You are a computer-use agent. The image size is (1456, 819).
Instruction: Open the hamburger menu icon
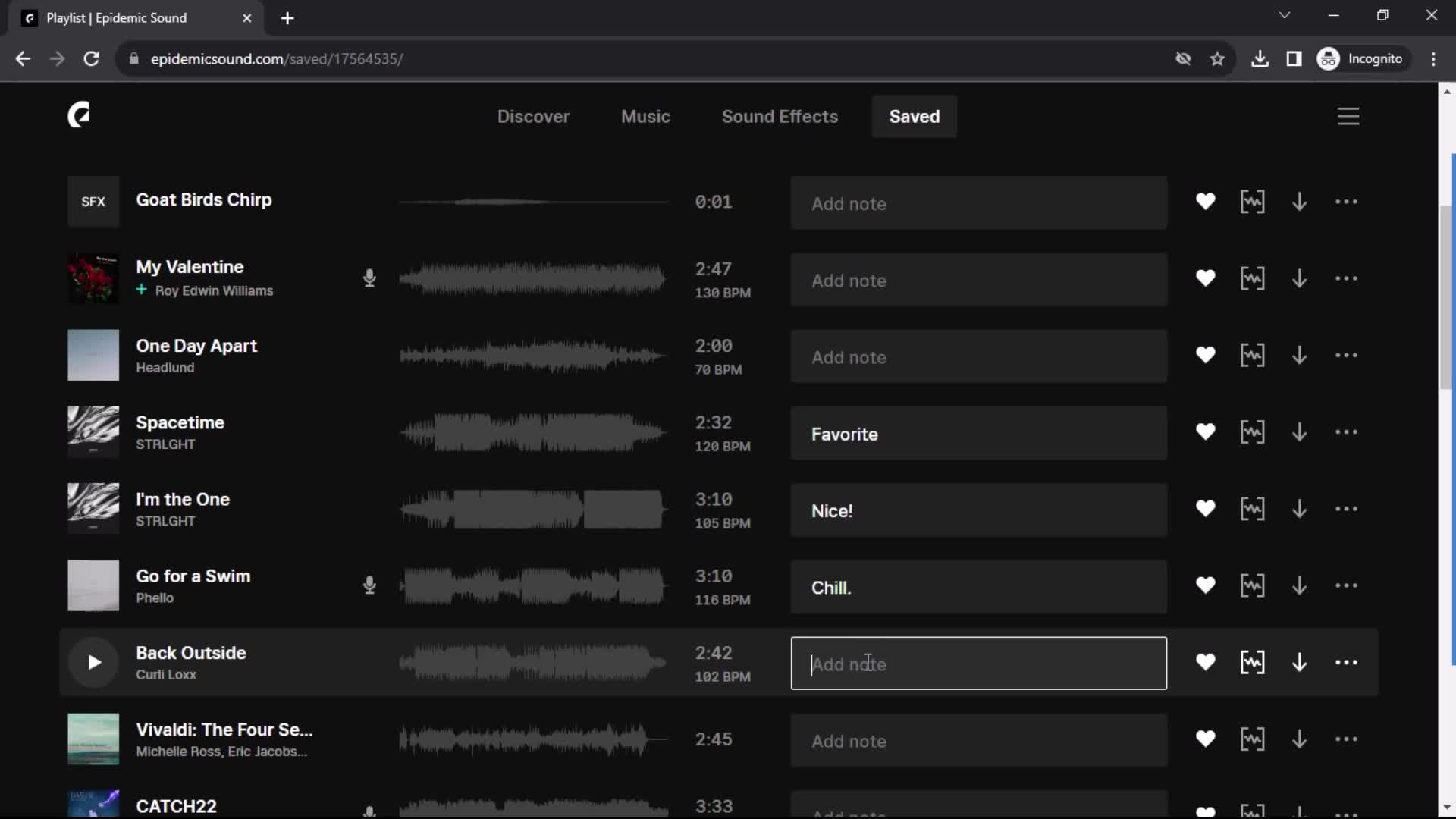1348,116
